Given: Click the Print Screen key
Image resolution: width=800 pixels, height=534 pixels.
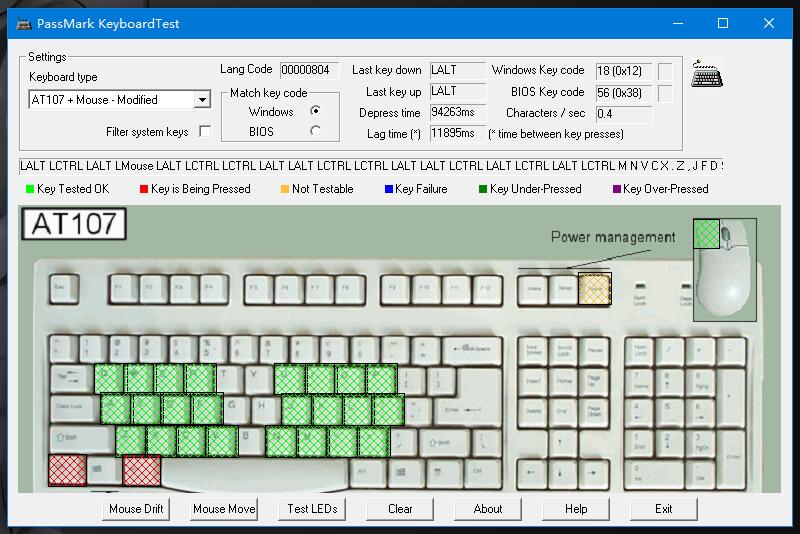Looking at the screenshot, I should click(x=533, y=350).
